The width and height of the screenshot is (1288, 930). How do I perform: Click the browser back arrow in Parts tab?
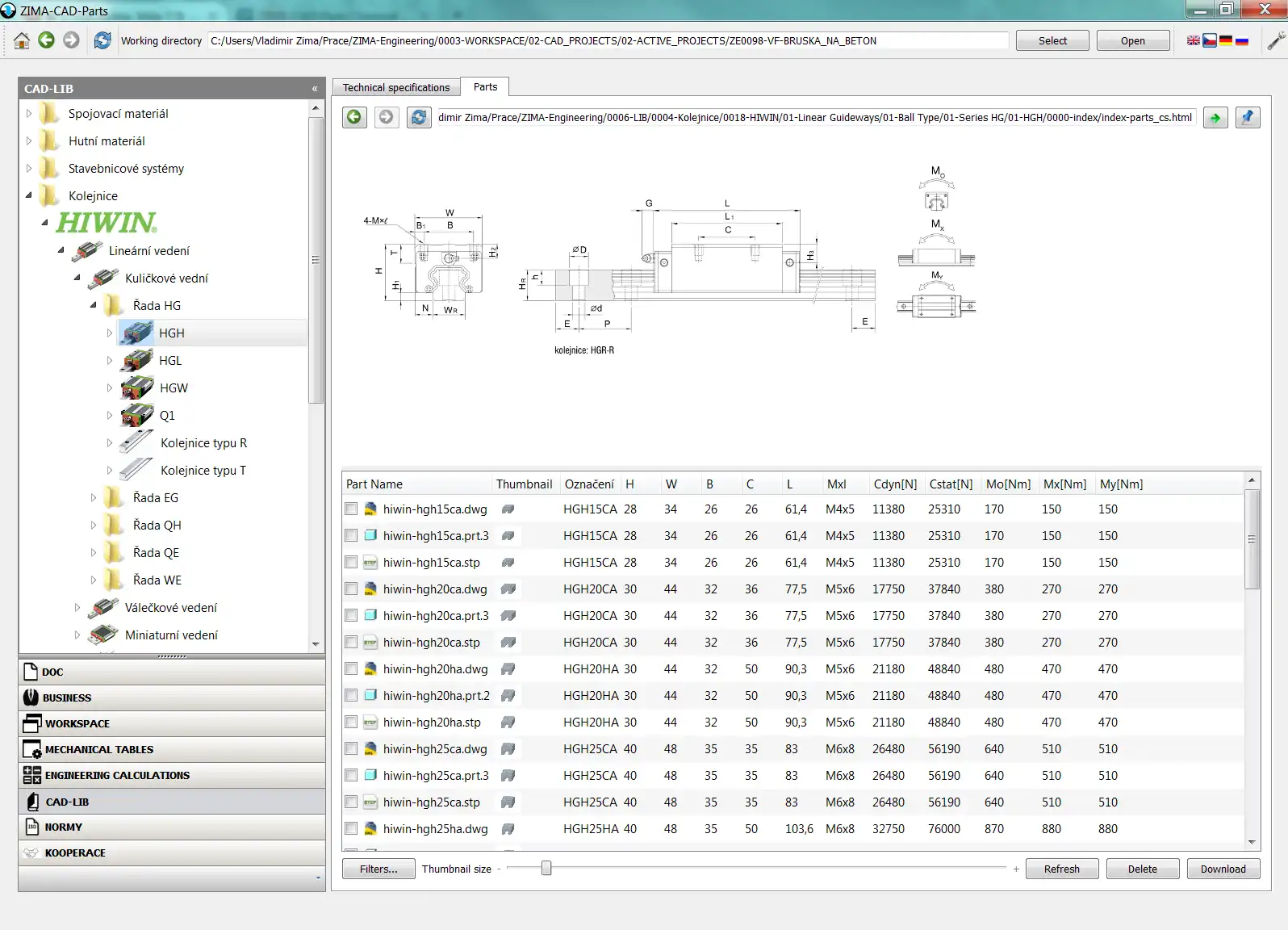(354, 117)
